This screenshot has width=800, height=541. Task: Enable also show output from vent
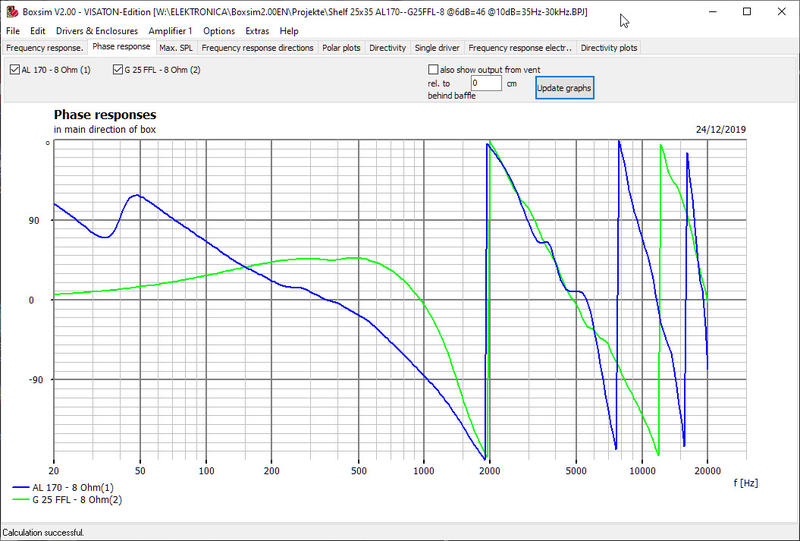click(x=433, y=70)
